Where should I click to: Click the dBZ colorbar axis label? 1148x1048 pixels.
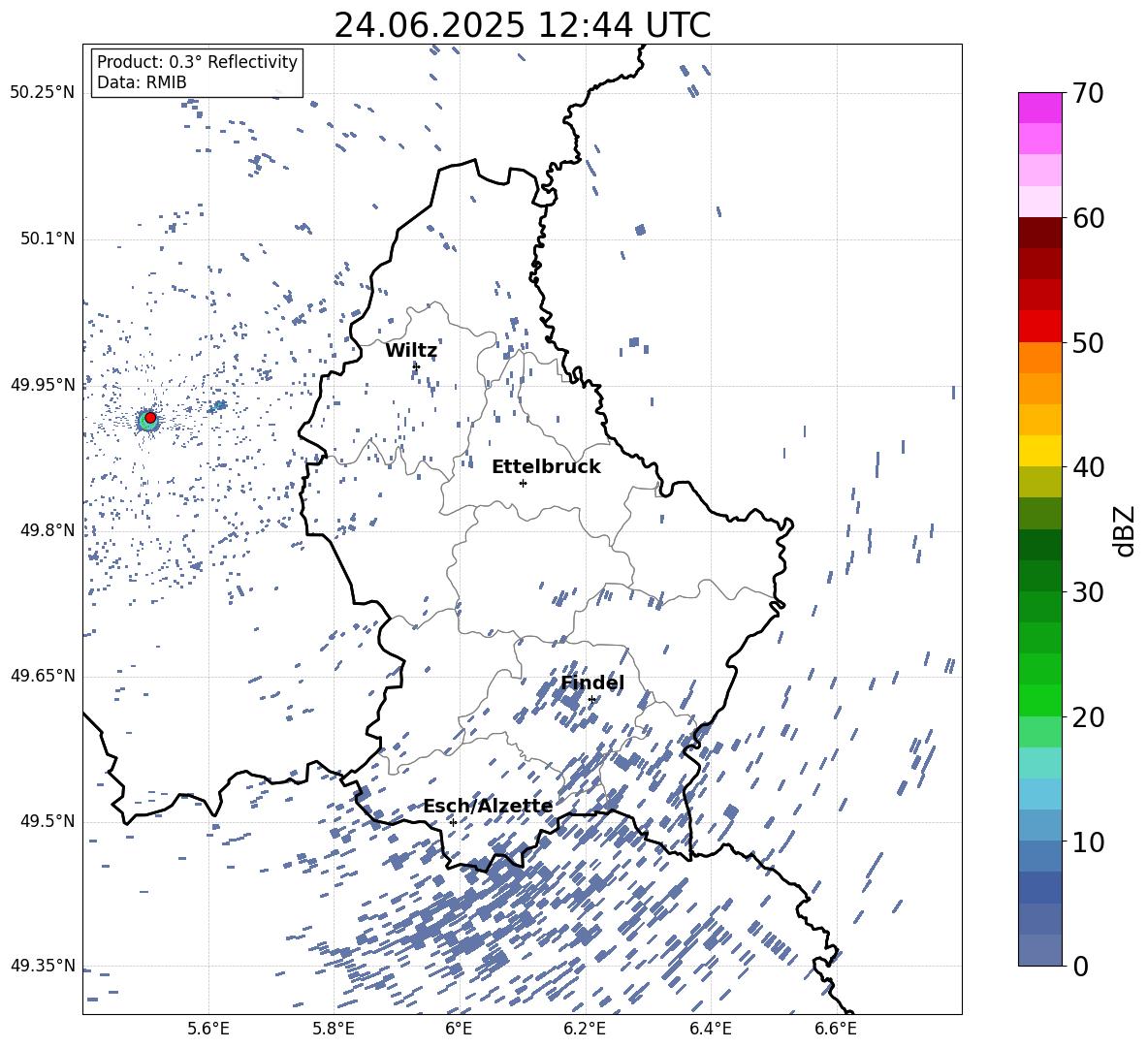[1126, 530]
